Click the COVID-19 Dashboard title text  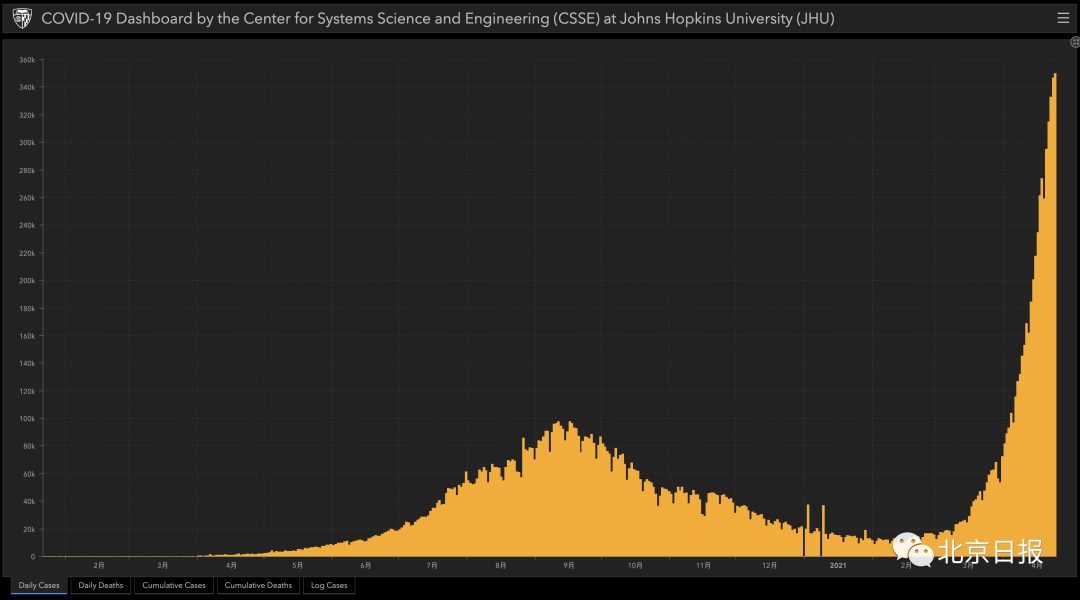click(438, 18)
